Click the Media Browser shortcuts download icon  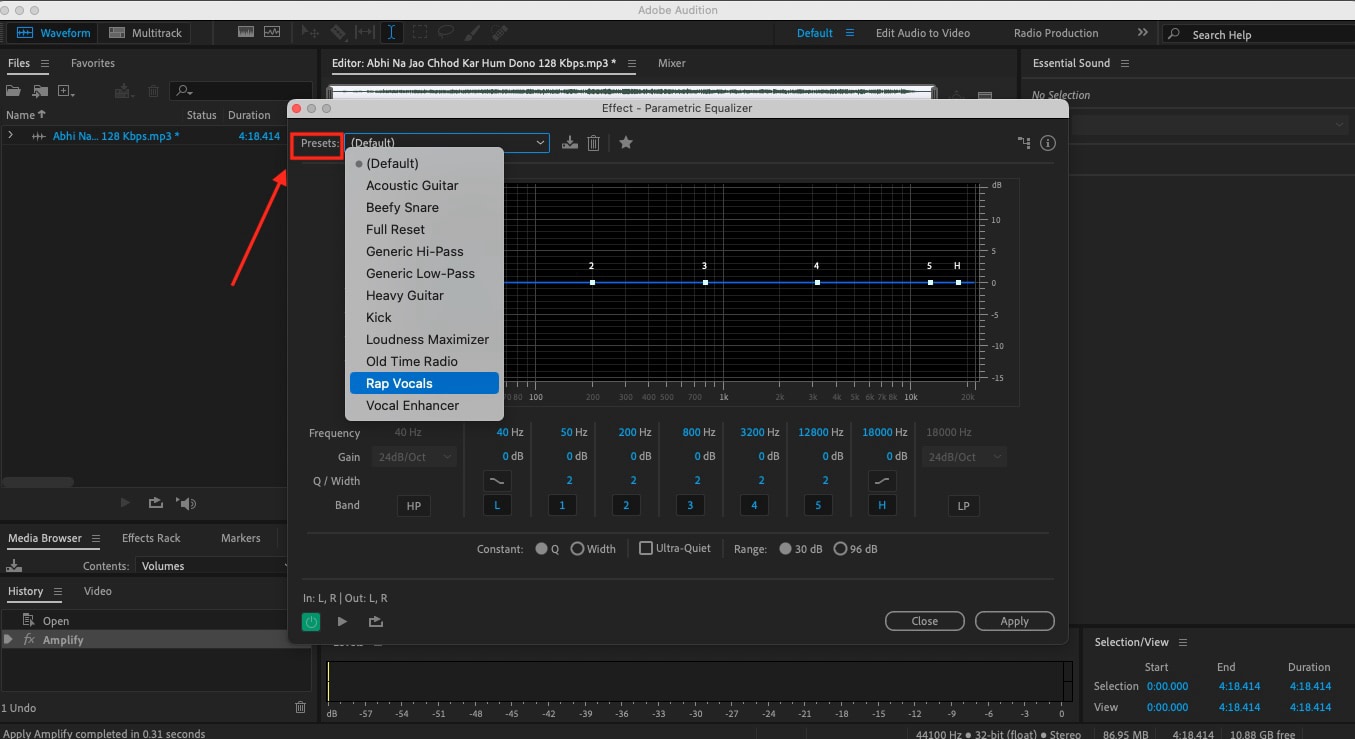[14, 566]
